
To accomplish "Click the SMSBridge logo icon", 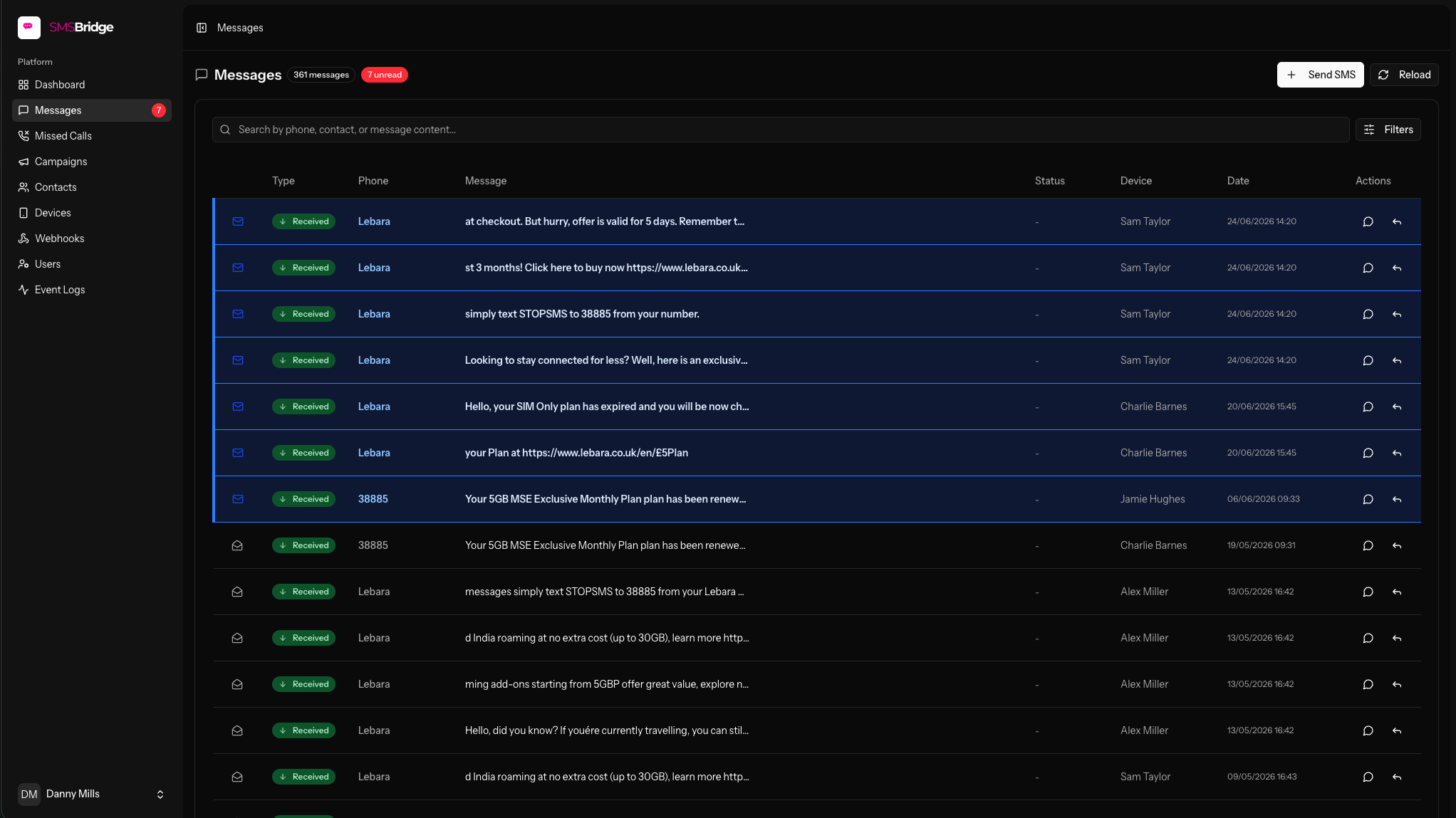I will (29, 27).
